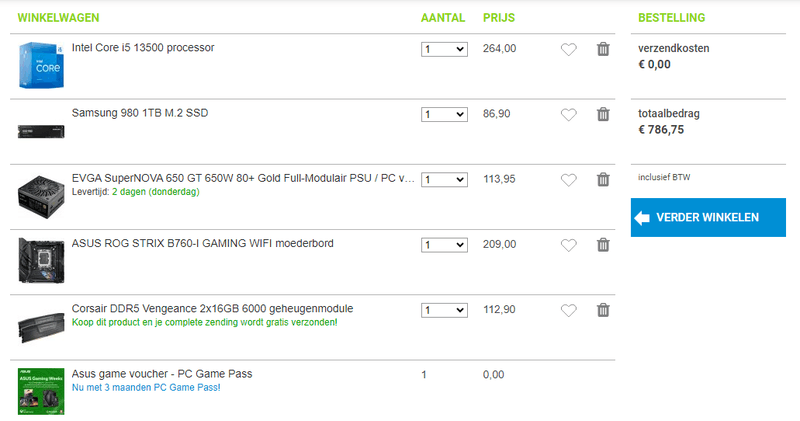The width and height of the screenshot is (800, 421).
Task: Open Asus game voucher PC Game Pass link
Action: (162, 374)
